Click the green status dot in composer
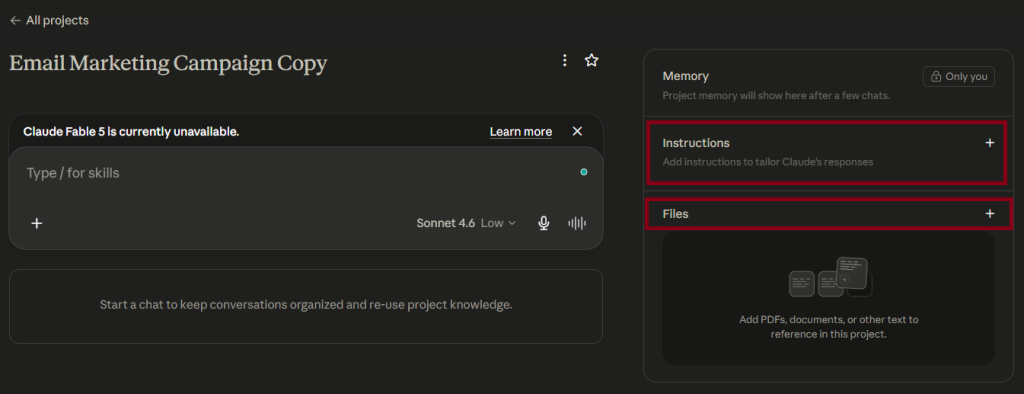The image size is (1024, 394). click(x=584, y=172)
